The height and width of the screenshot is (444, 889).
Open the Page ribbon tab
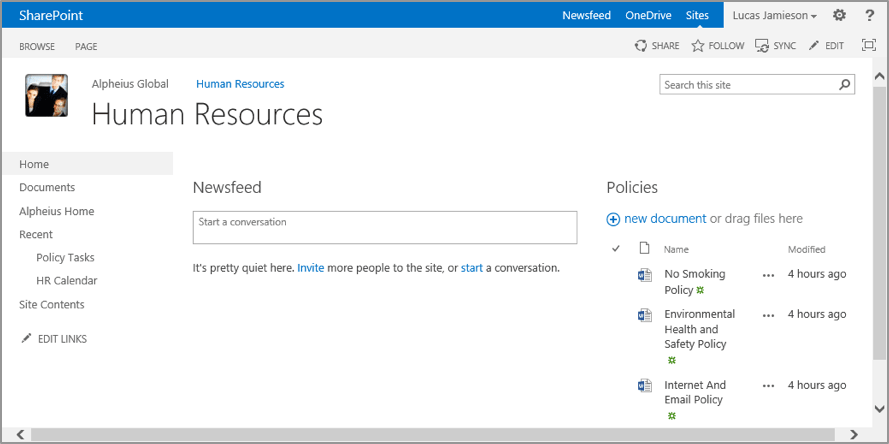click(x=86, y=46)
